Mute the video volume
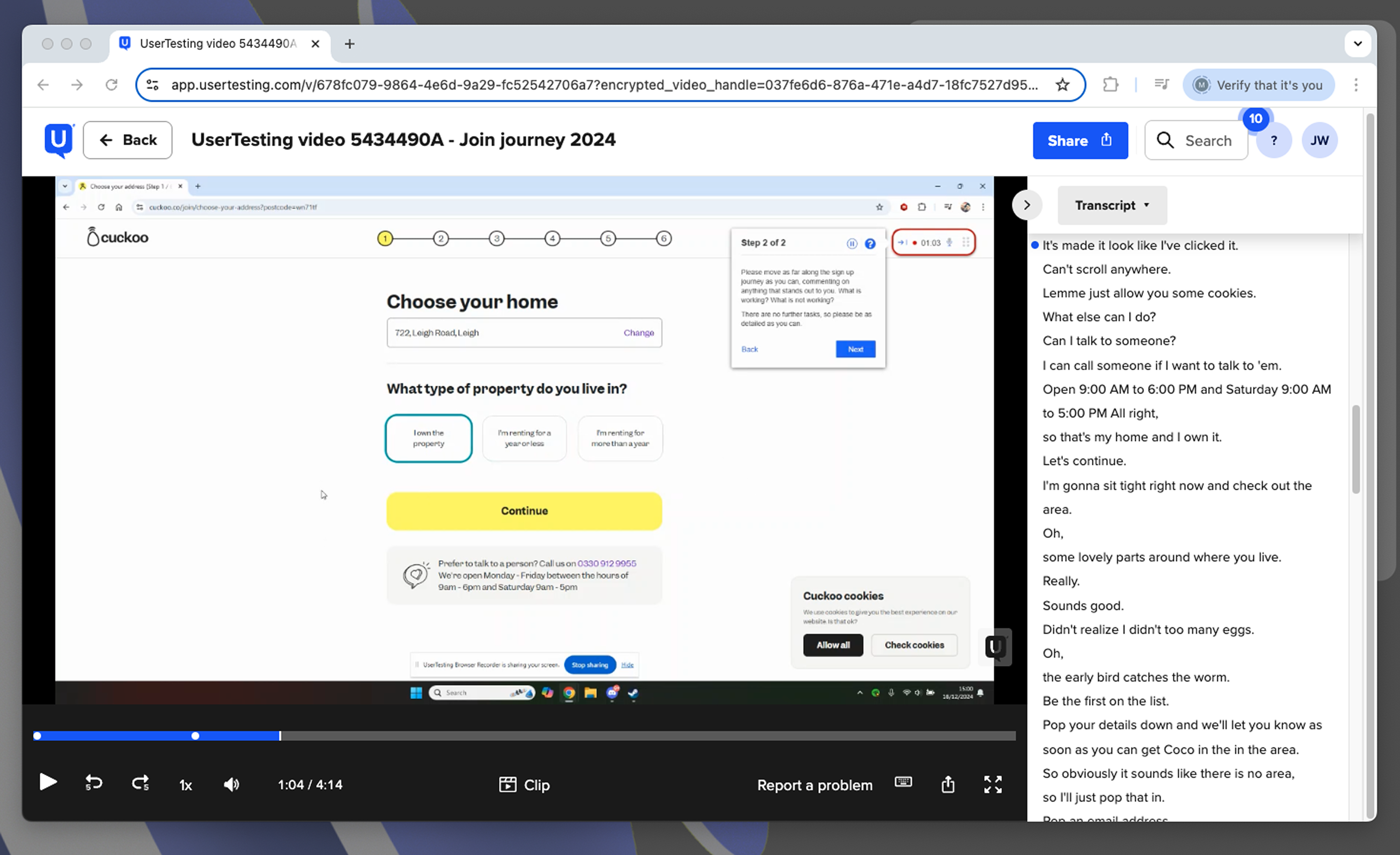 point(231,784)
